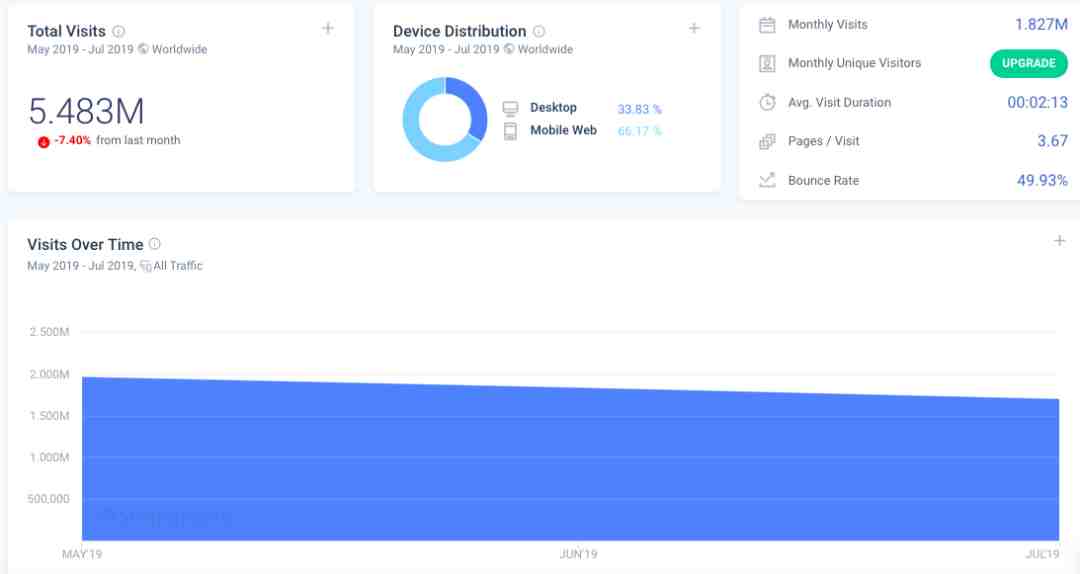
Task: Click the Desktop 33.83 % value
Action: tap(639, 109)
